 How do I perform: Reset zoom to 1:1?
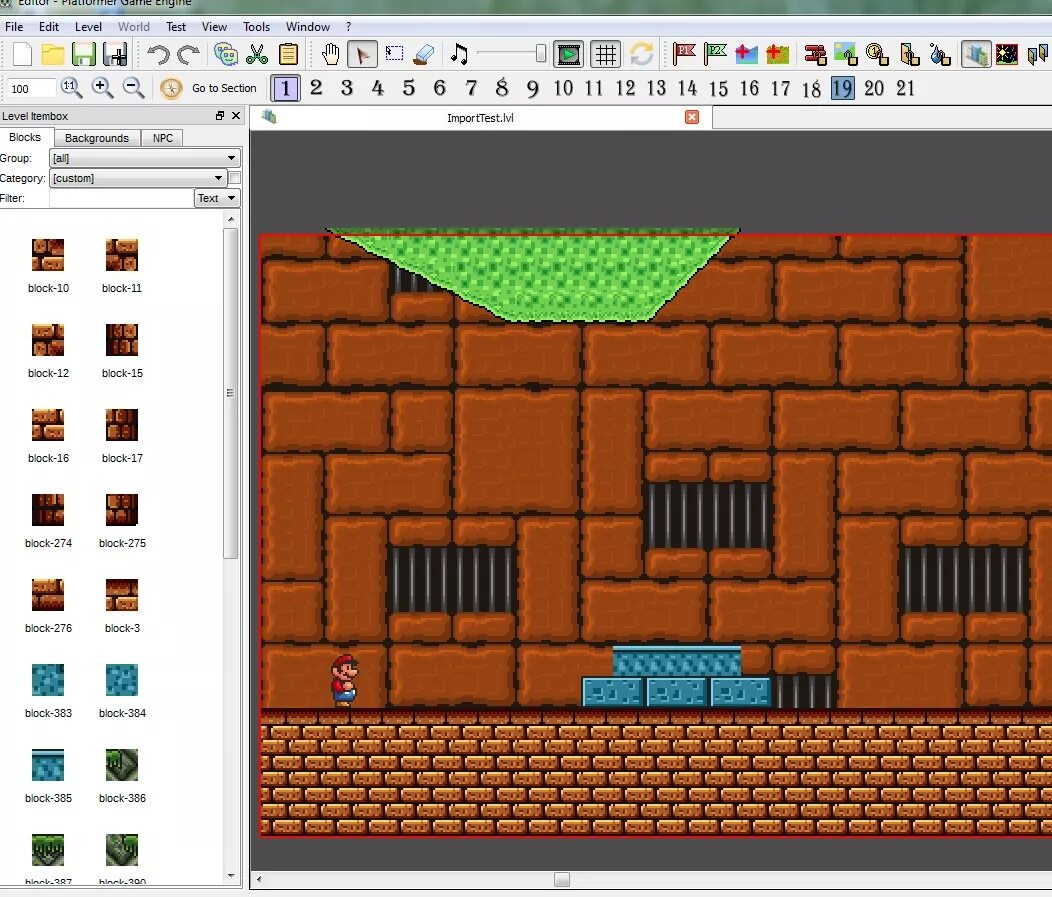pos(71,88)
